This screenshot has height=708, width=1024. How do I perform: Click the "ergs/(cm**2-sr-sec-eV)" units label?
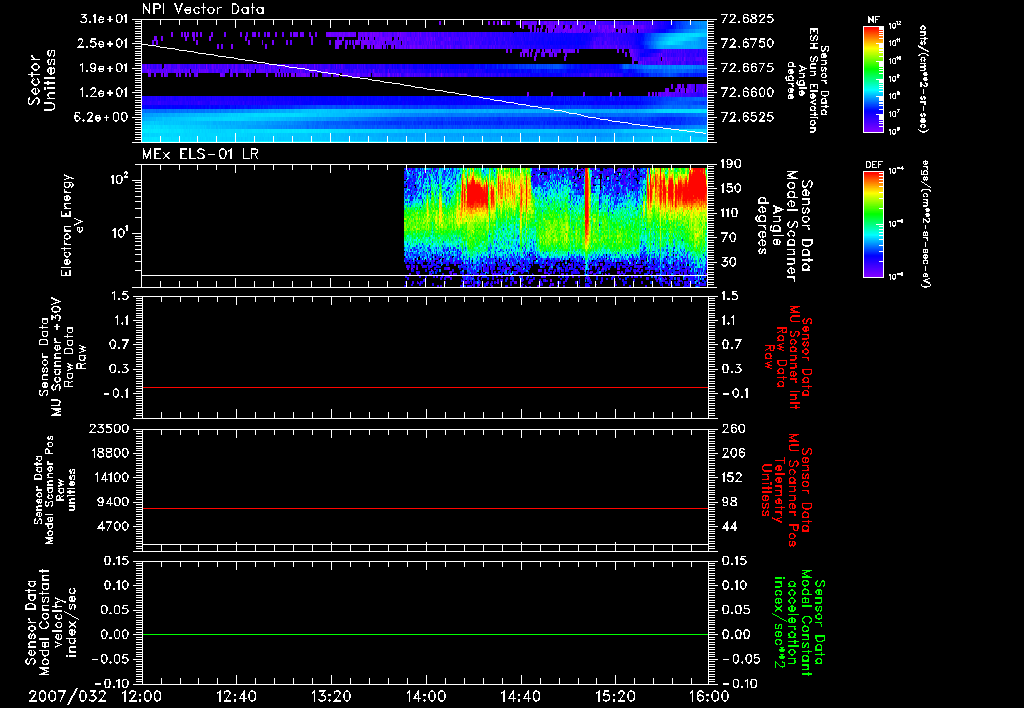[925, 223]
